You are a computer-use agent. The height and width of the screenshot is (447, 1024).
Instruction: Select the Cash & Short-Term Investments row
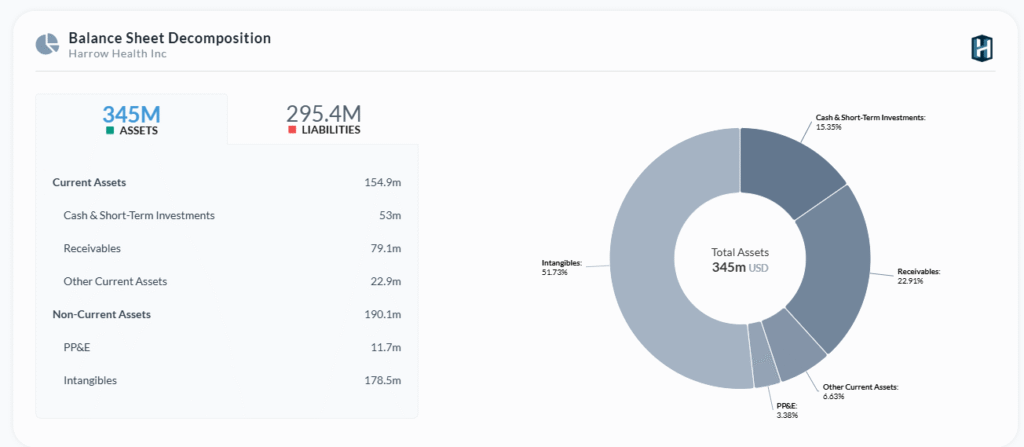tap(139, 215)
